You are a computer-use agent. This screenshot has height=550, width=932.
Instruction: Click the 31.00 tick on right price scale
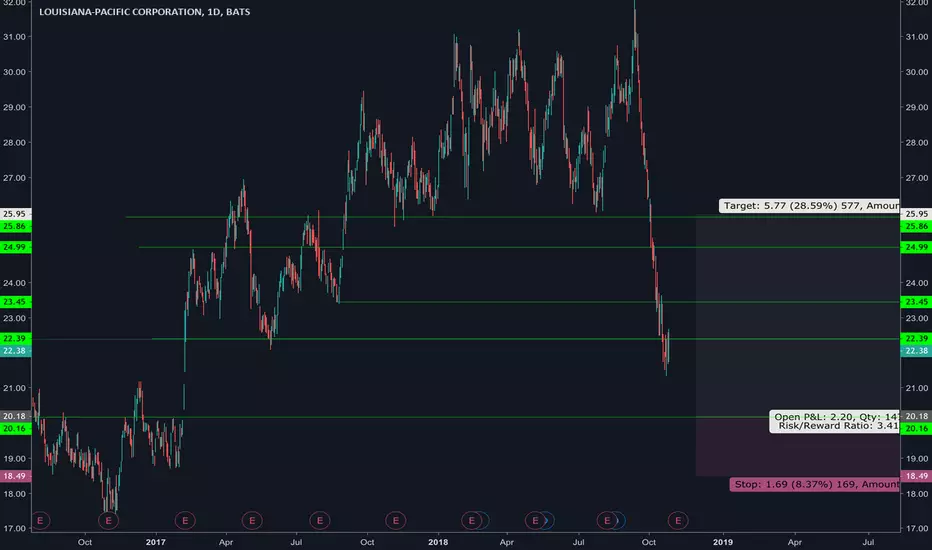click(916, 37)
